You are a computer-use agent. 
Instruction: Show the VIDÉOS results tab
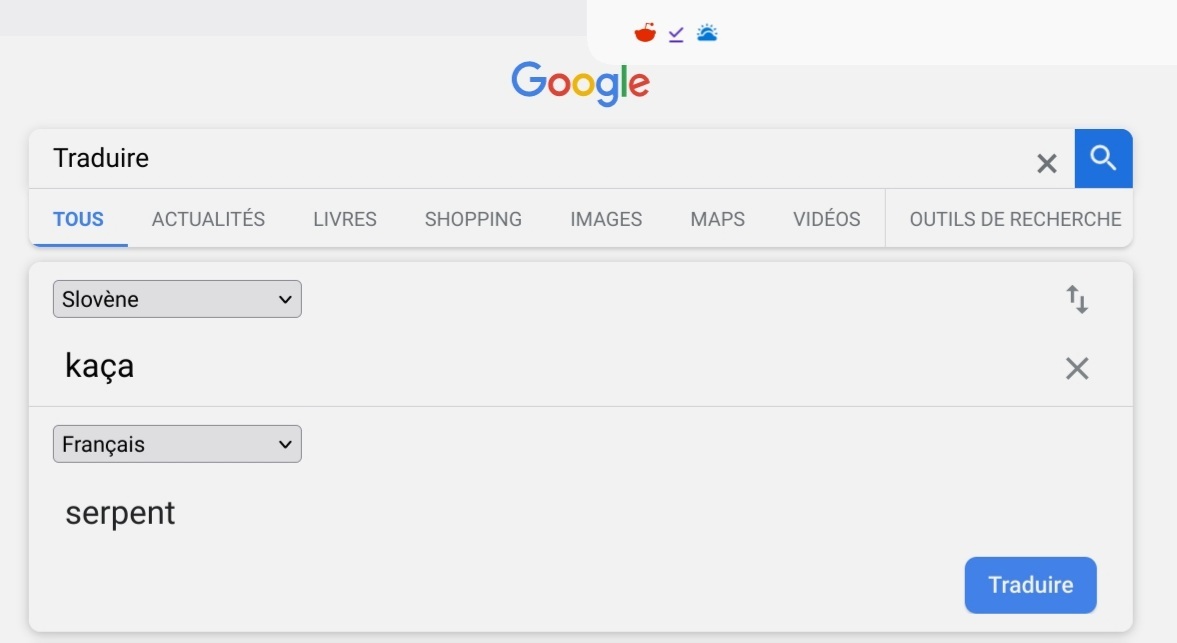coord(826,219)
